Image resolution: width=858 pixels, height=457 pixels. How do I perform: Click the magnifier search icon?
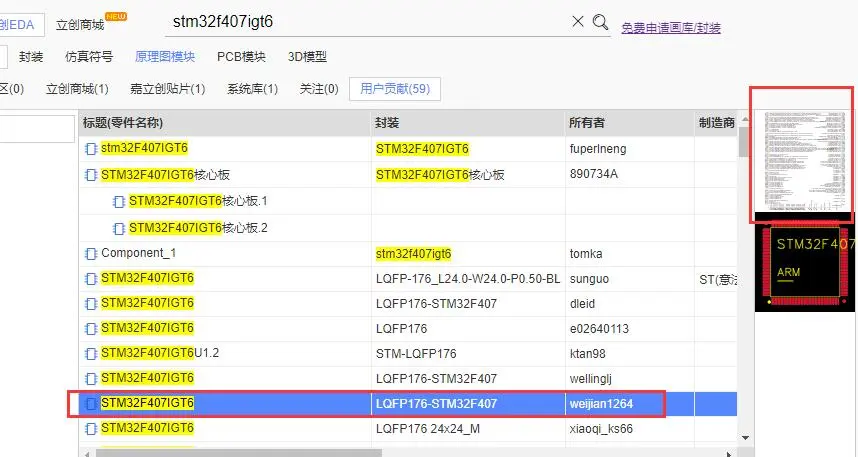coord(601,22)
